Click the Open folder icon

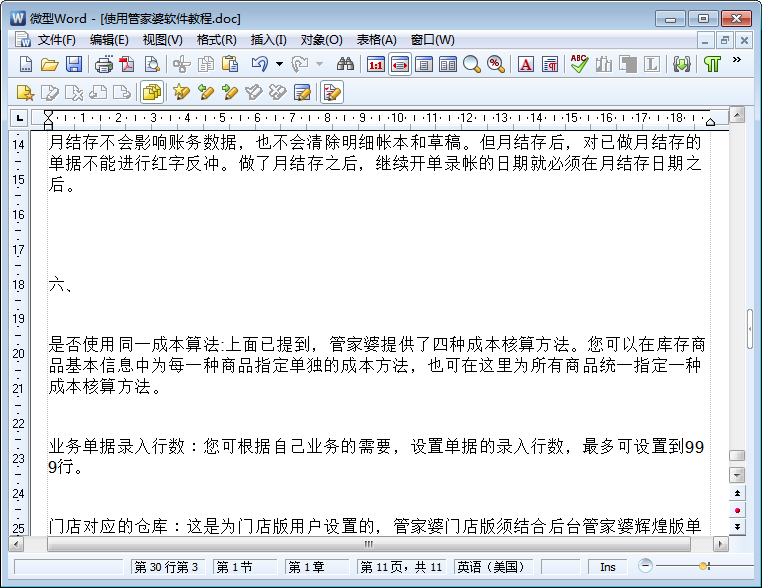click(49, 64)
